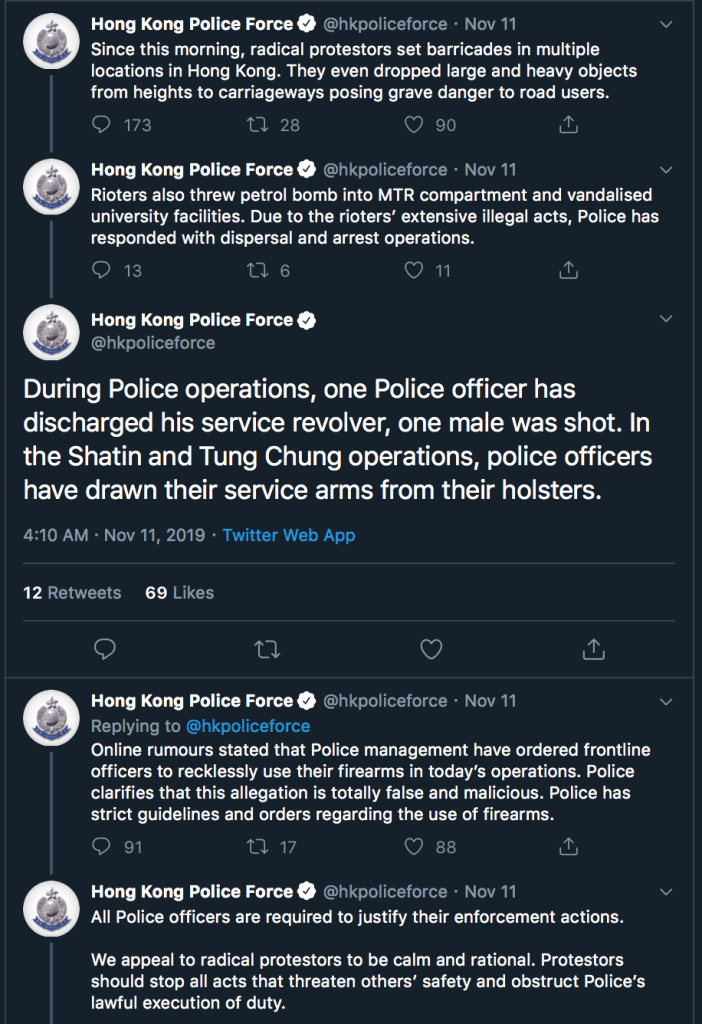Open police avatar on the main tweet

[52, 332]
